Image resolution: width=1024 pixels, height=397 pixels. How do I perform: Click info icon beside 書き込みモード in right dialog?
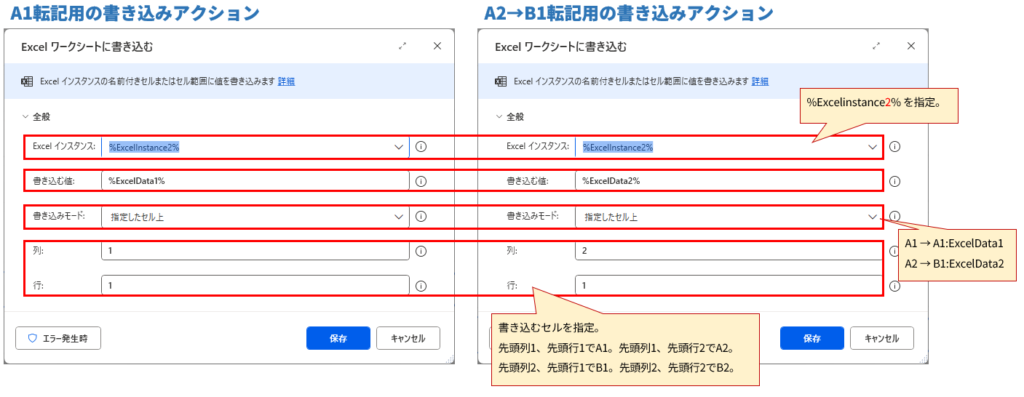pyautogui.click(x=895, y=216)
